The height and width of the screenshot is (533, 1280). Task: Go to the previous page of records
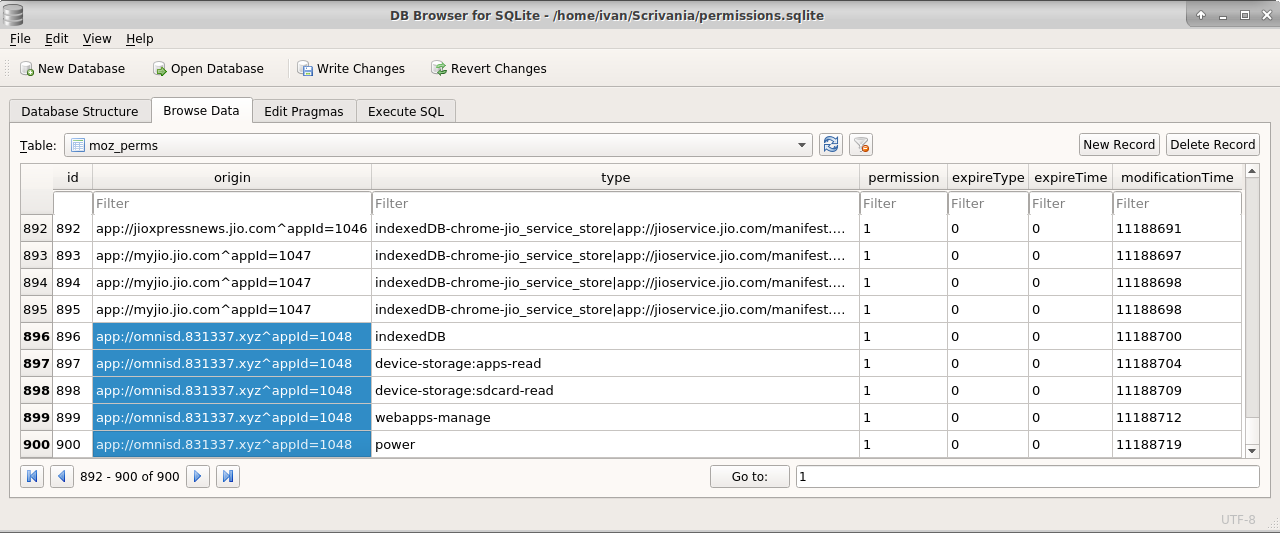coord(63,477)
